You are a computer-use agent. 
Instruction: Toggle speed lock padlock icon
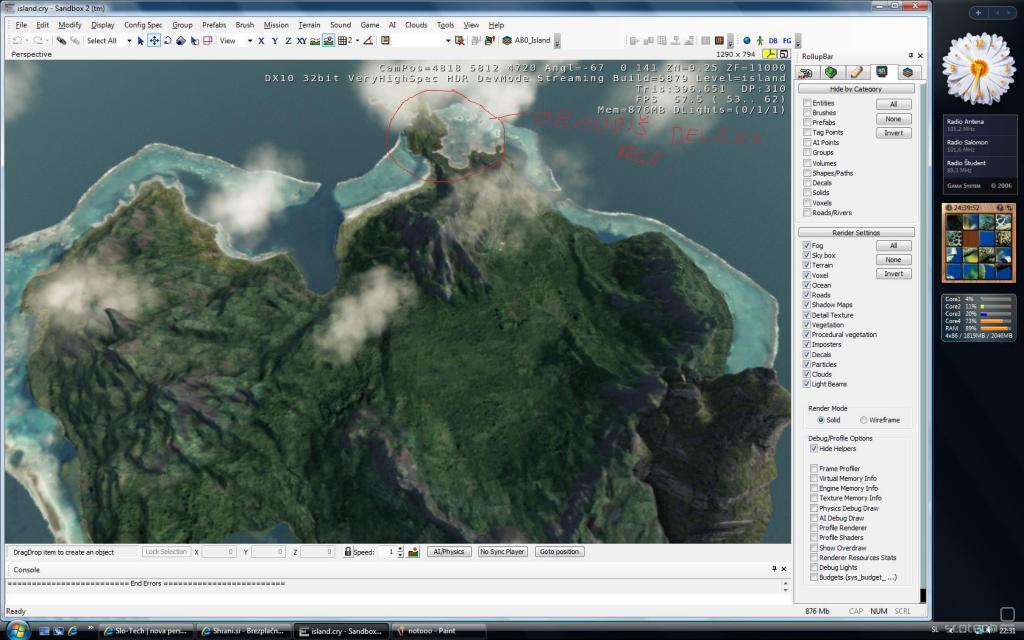pos(348,552)
